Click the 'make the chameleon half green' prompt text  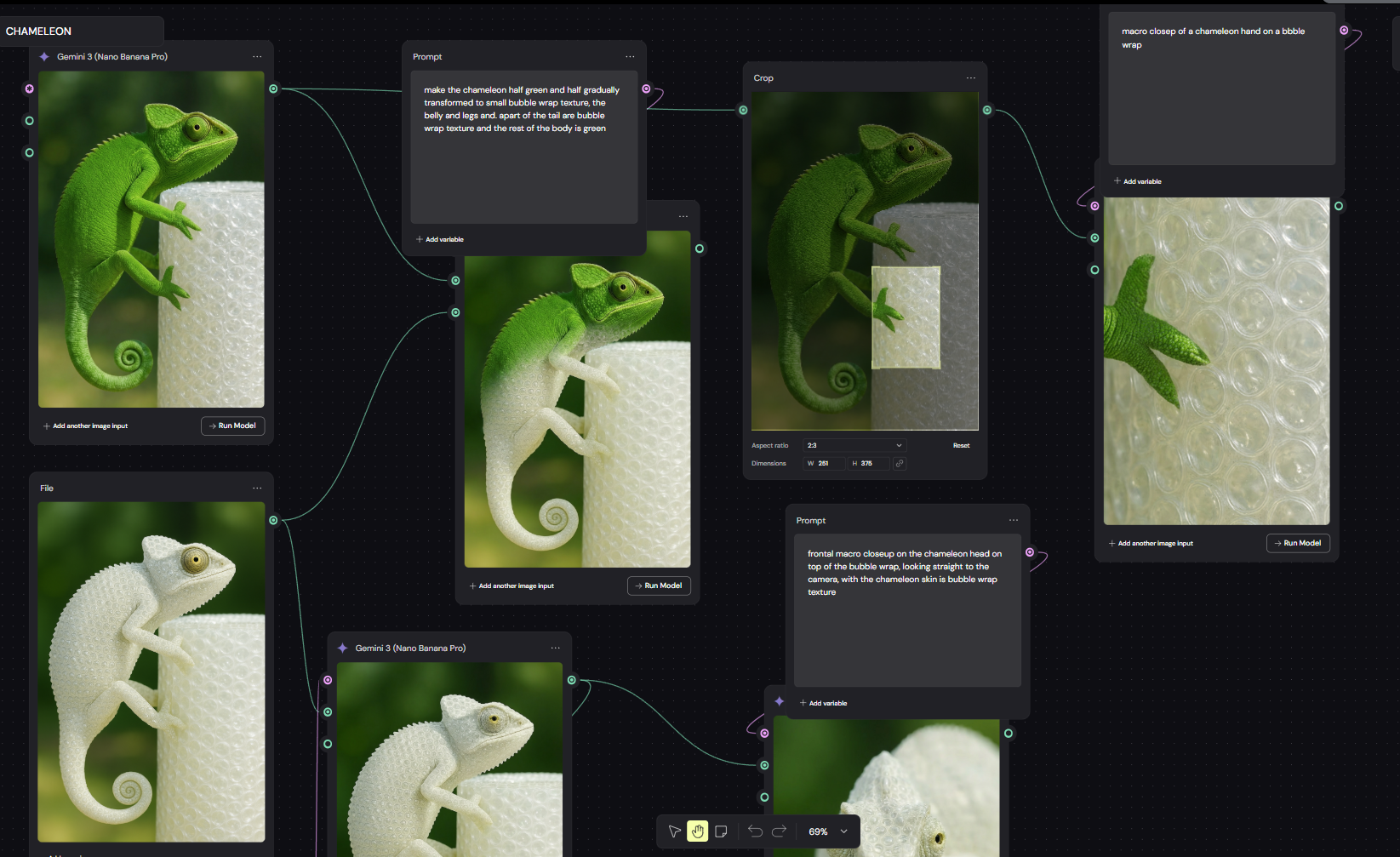tap(522, 109)
